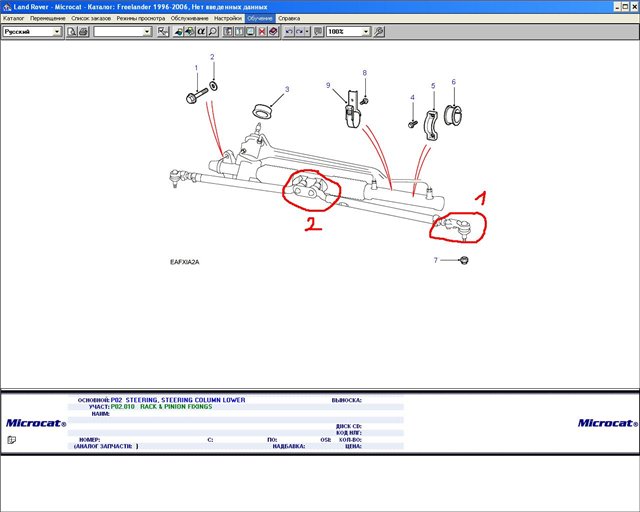Open the Каталог menu

(13, 18)
